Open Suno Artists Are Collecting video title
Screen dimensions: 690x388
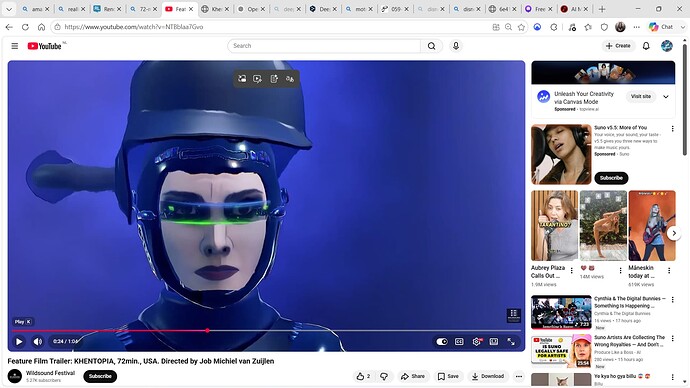click(630, 341)
